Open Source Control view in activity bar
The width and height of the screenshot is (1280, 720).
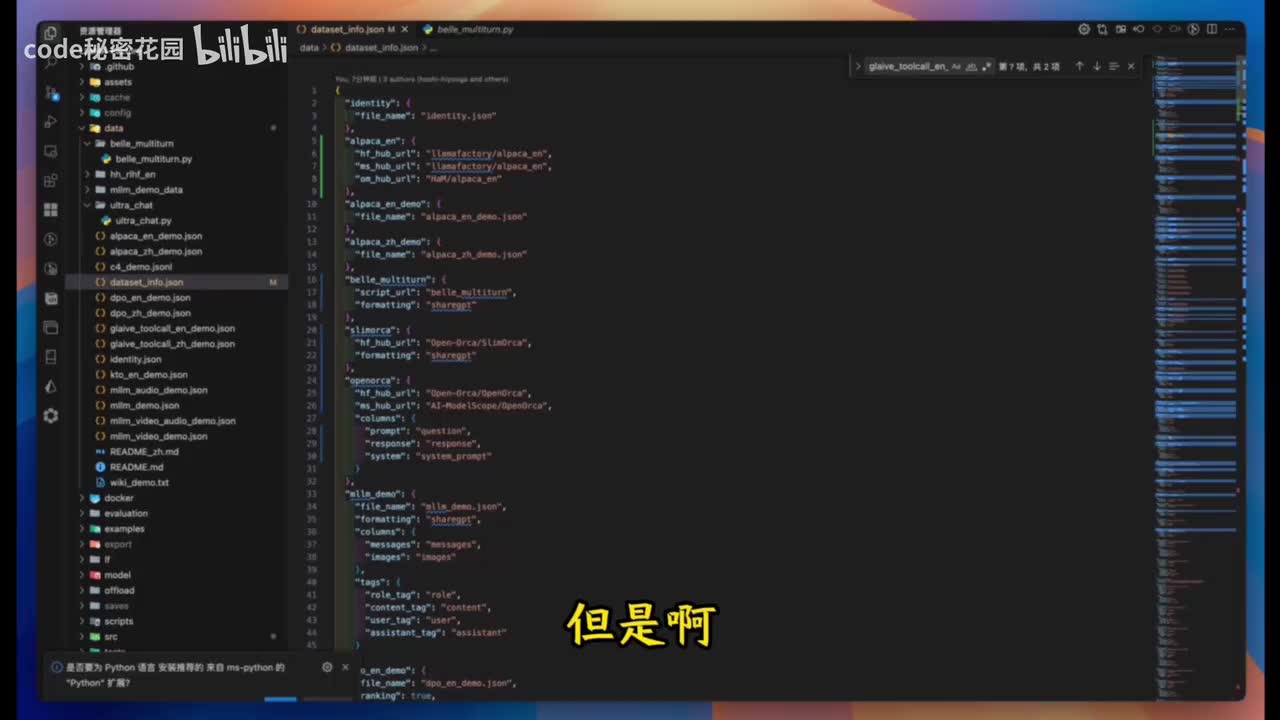[x=51, y=92]
